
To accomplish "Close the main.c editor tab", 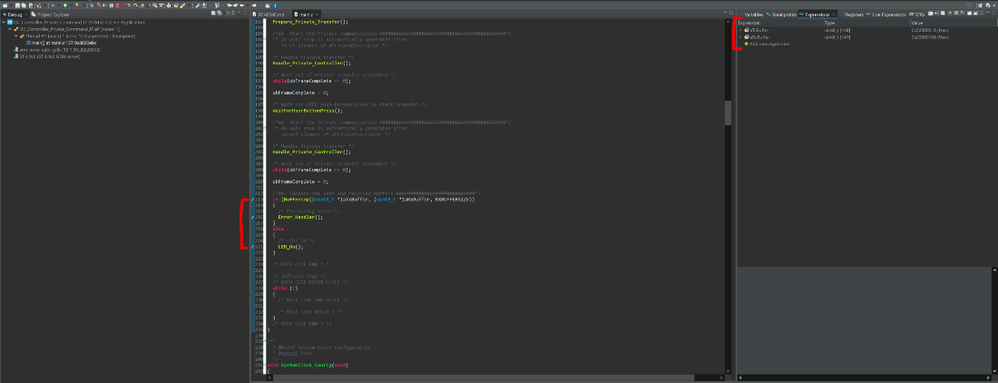I will pos(317,14).
